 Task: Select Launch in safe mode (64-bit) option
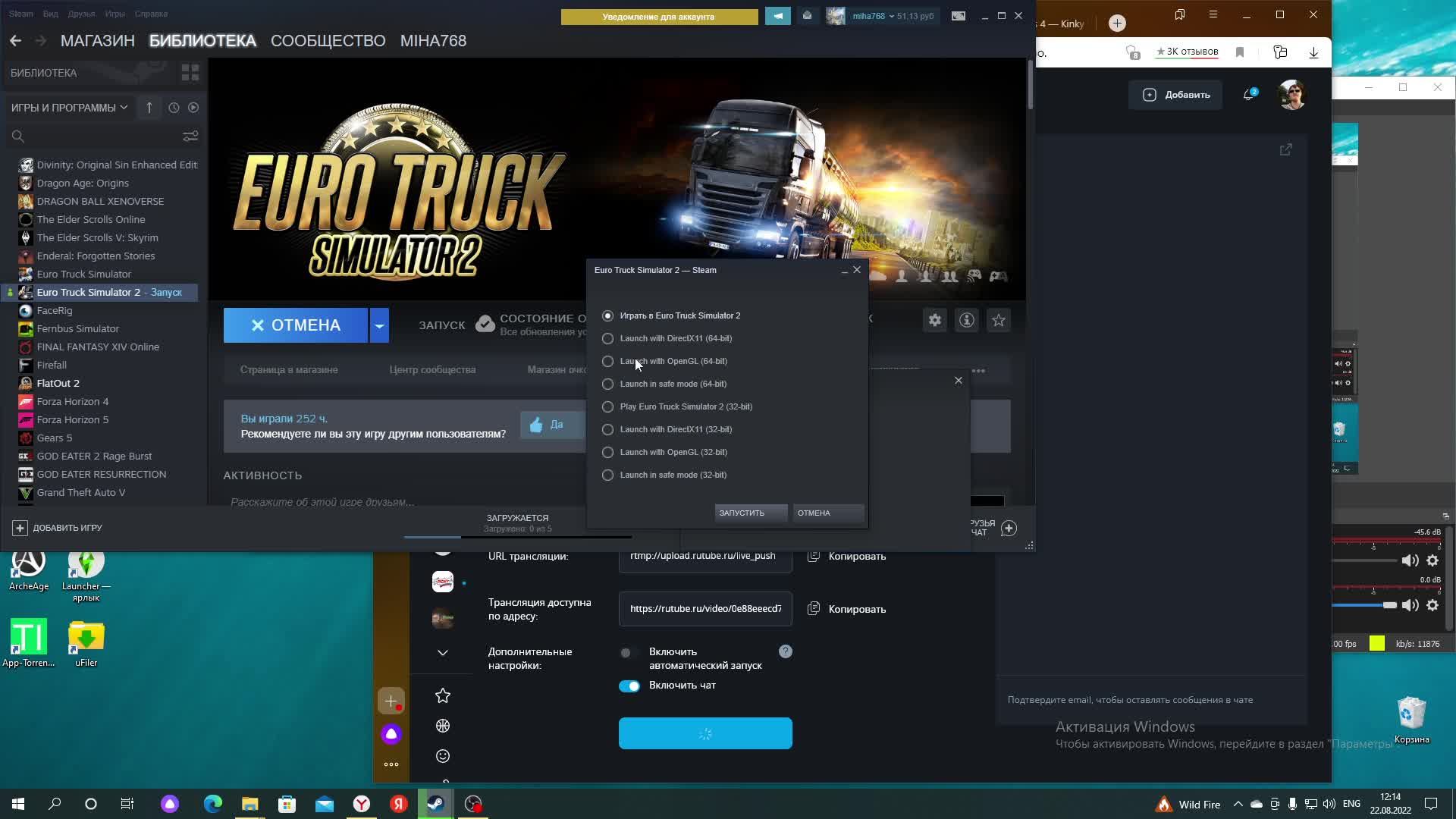pos(607,384)
